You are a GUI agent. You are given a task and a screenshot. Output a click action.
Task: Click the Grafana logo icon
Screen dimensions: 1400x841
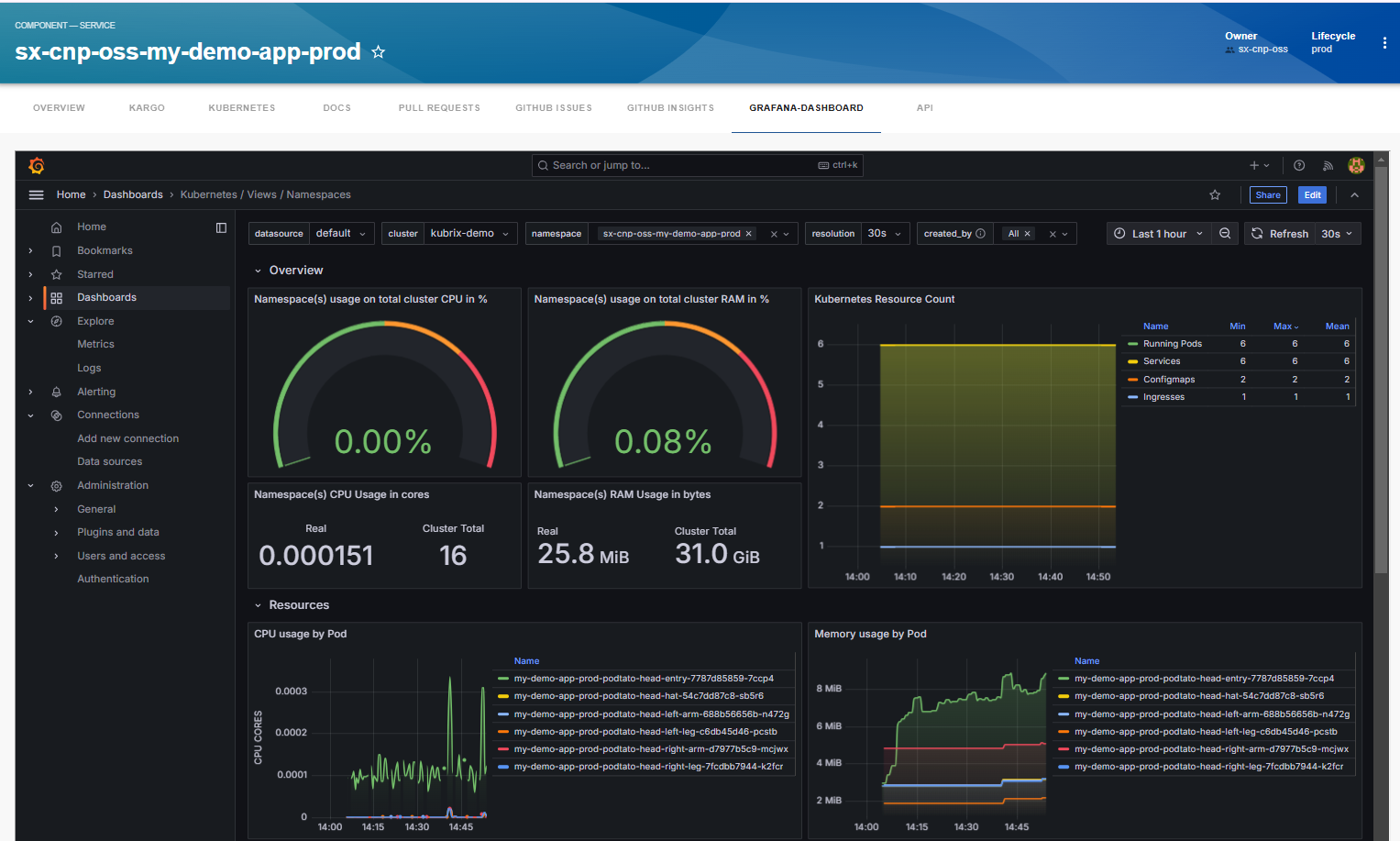pos(37,165)
